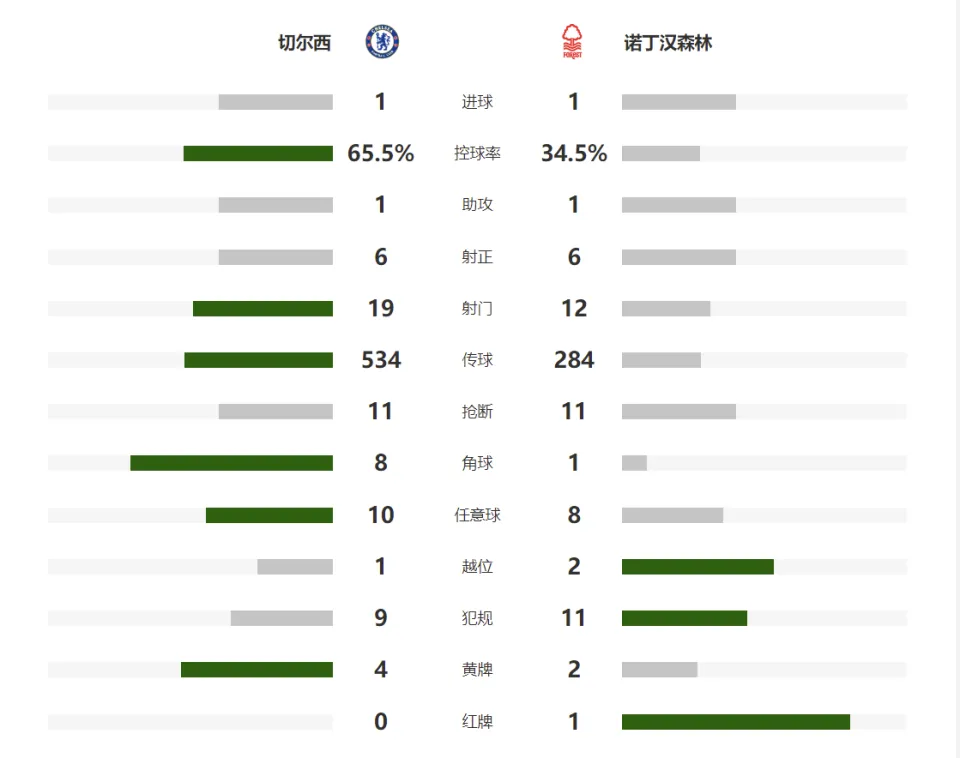Select the 控球率 stat label
This screenshot has width=960, height=758.
tap(477, 153)
